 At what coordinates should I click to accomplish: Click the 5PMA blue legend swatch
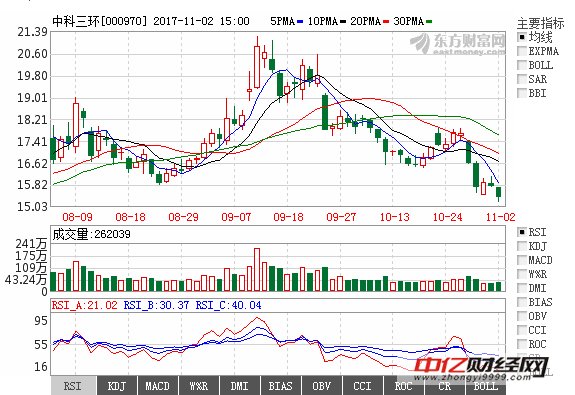point(300,22)
